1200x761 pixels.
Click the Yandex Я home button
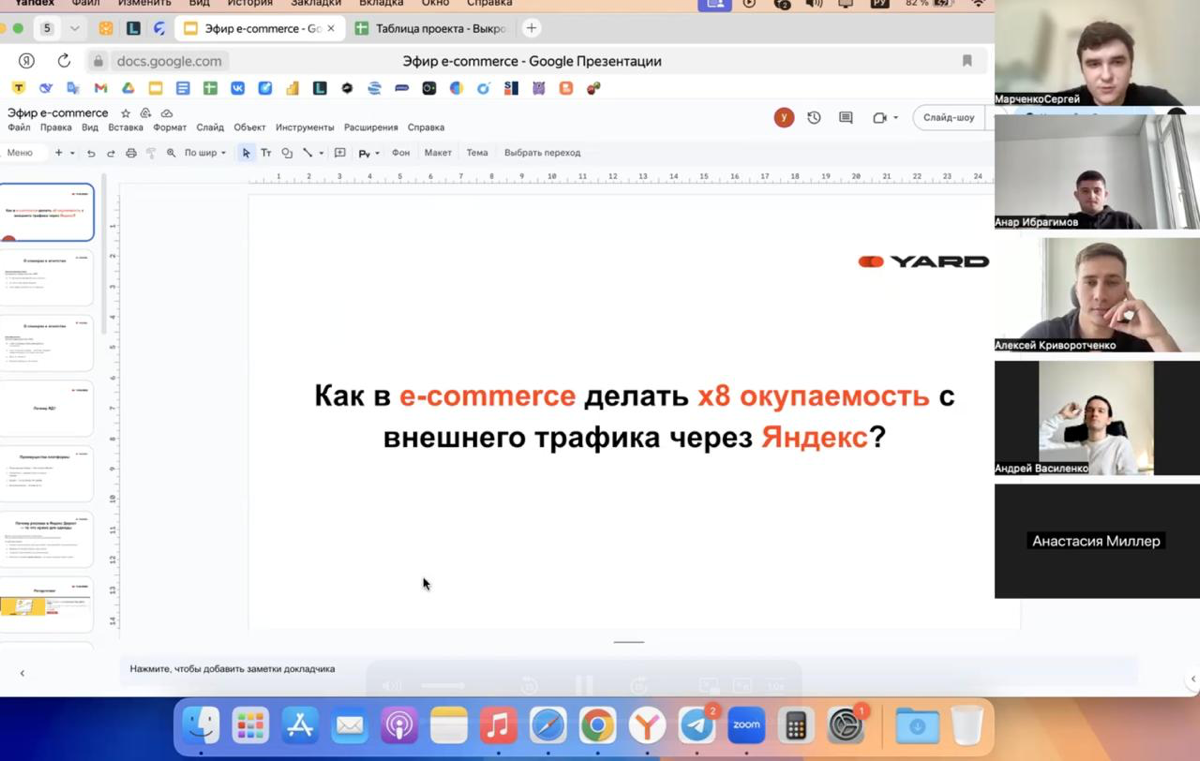27,61
